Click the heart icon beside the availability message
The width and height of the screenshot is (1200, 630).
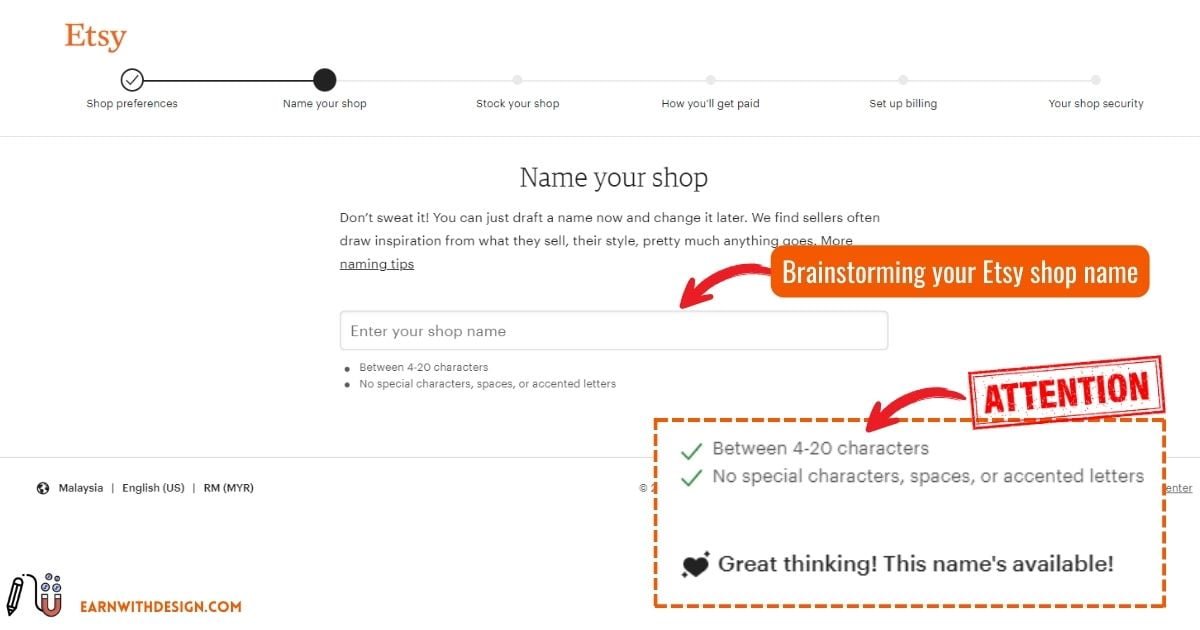coord(697,563)
